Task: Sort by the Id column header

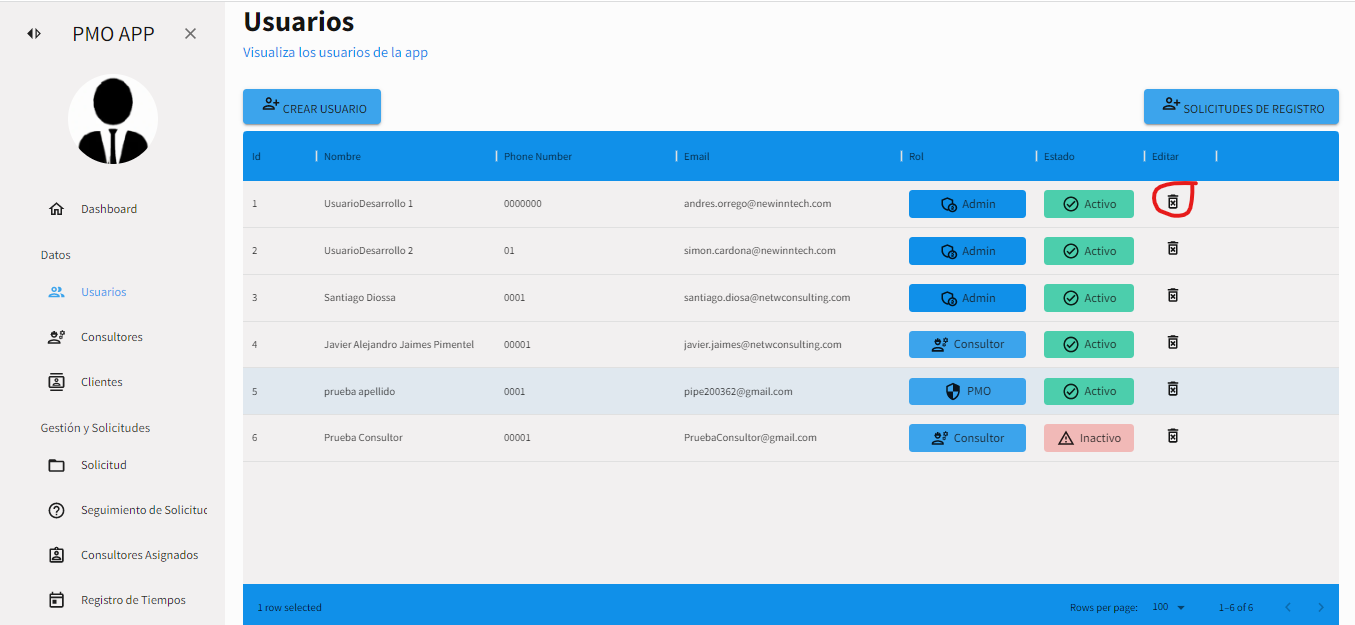Action: 257,156
